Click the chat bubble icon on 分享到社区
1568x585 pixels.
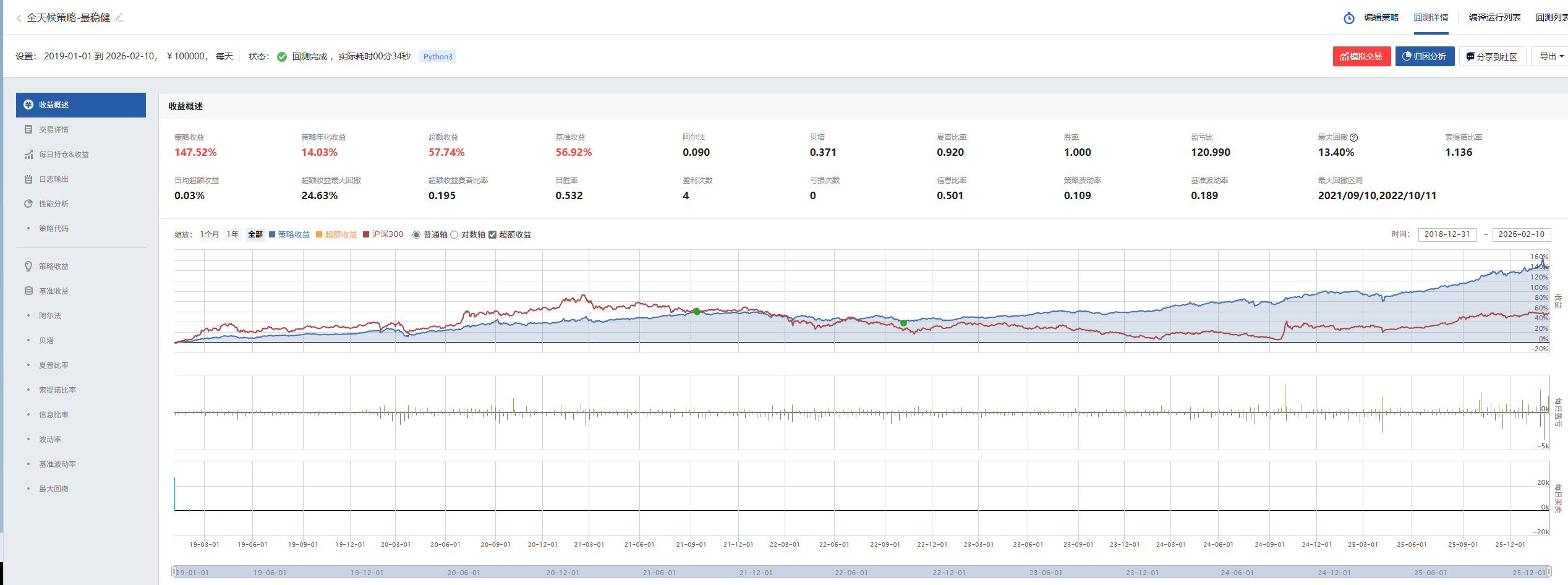pos(1471,56)
